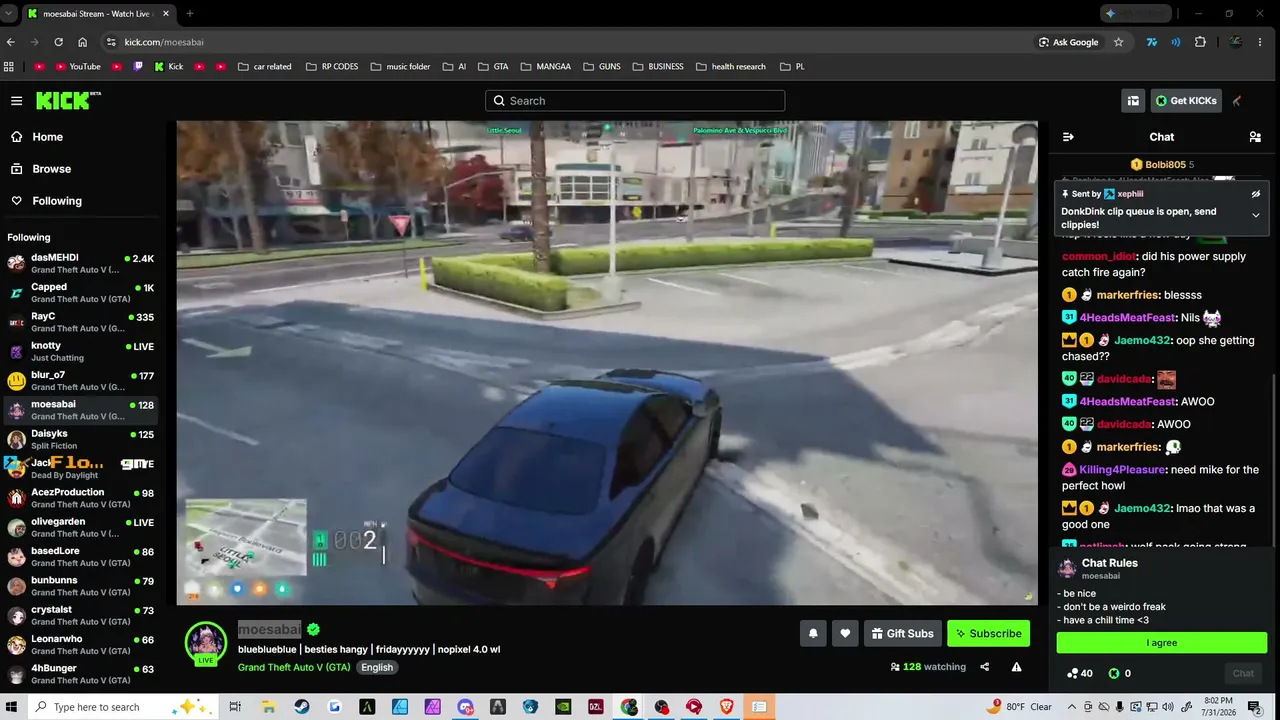Go to the Kick logo homepage
This screenshot has height=720, width=1280.
[68, 100]
